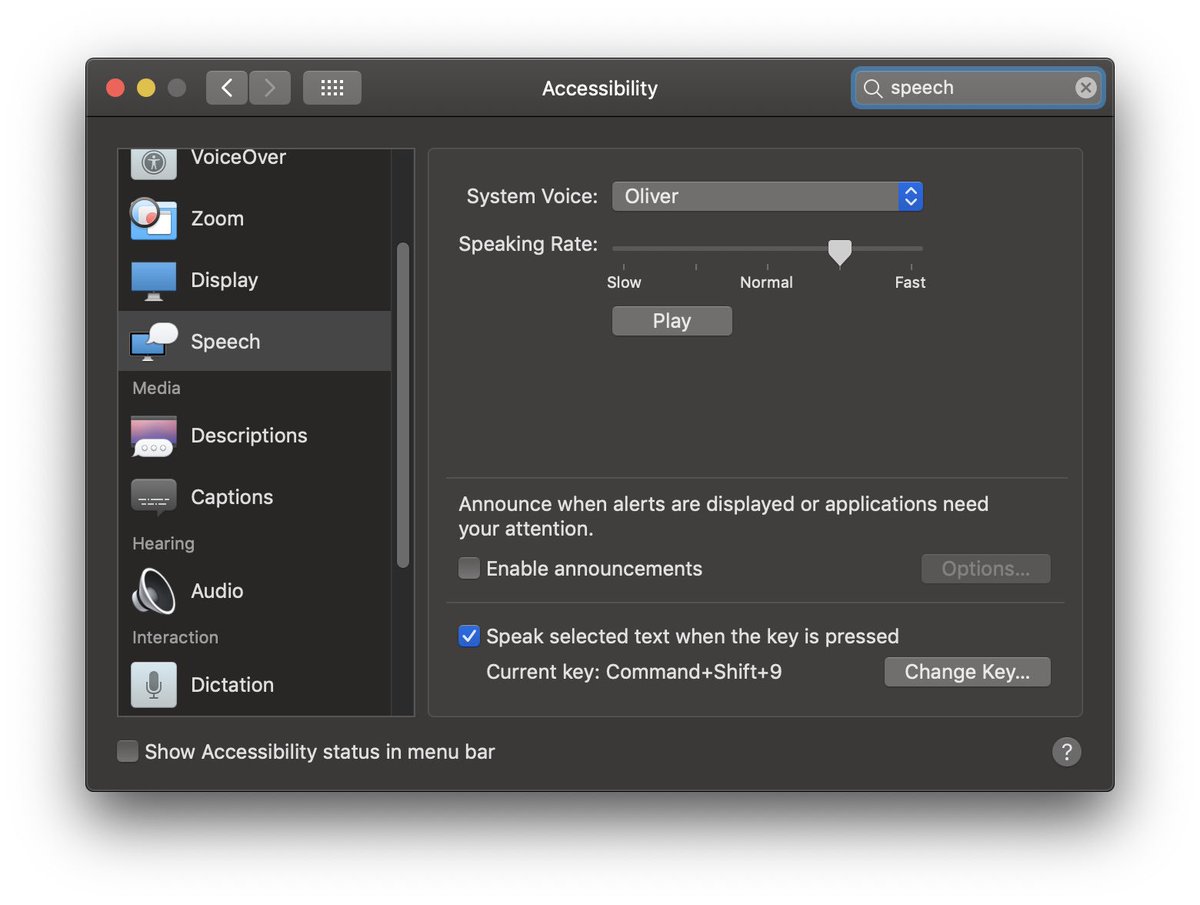Select the Zoom label in the list
1200x905 pixels.
click(x=217, y=219)
